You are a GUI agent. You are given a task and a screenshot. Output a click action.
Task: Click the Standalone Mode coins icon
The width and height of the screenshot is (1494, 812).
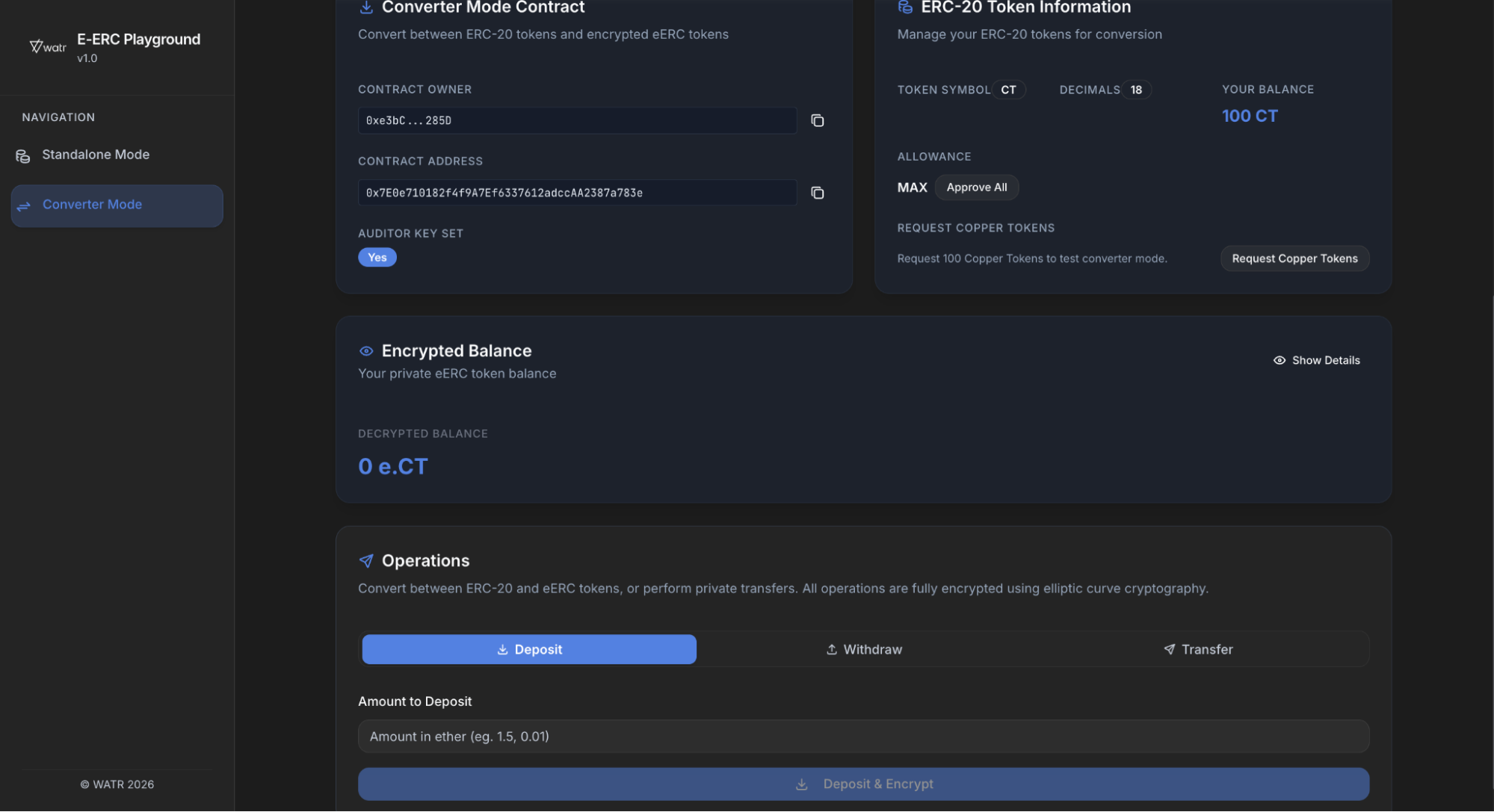click(23, 155)
